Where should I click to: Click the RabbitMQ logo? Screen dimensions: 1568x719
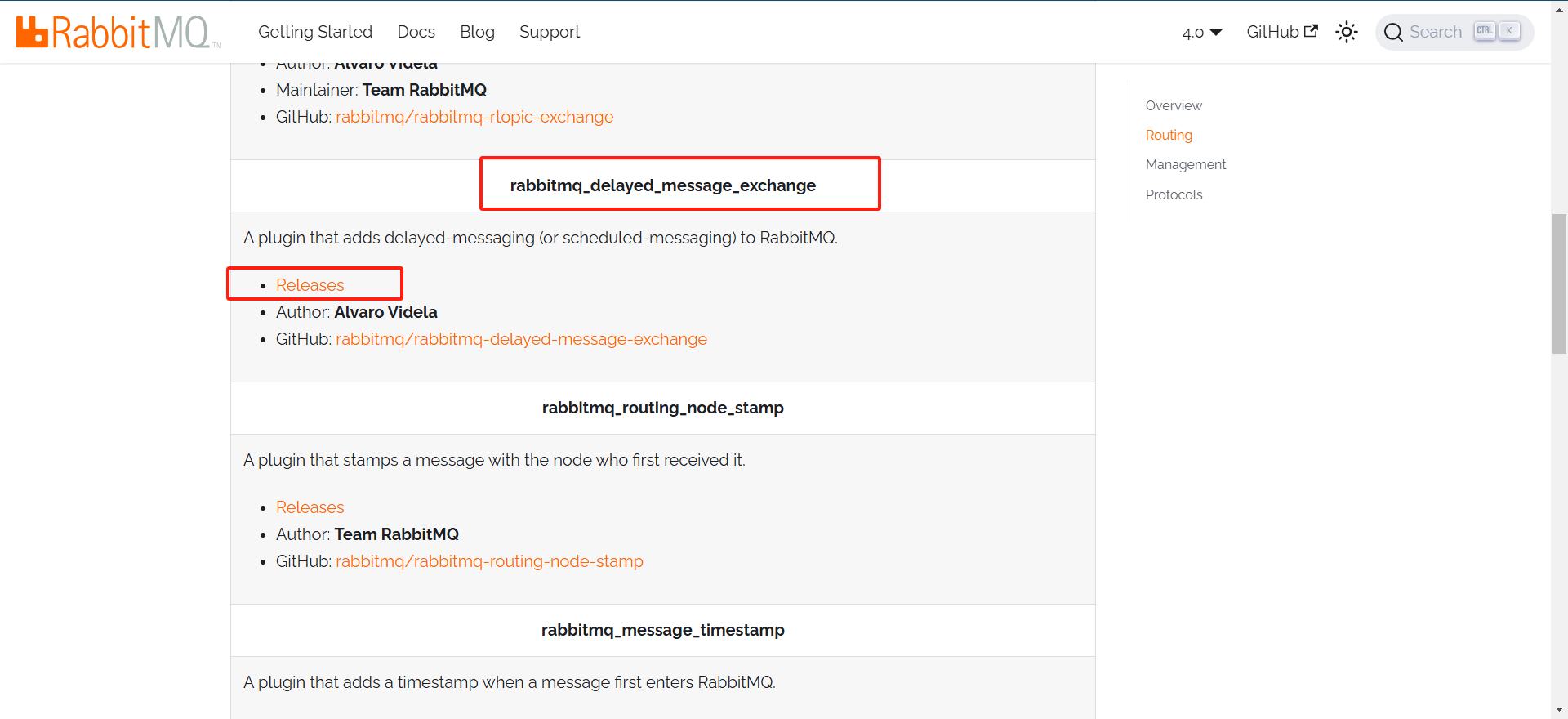[x=118, y=32]
